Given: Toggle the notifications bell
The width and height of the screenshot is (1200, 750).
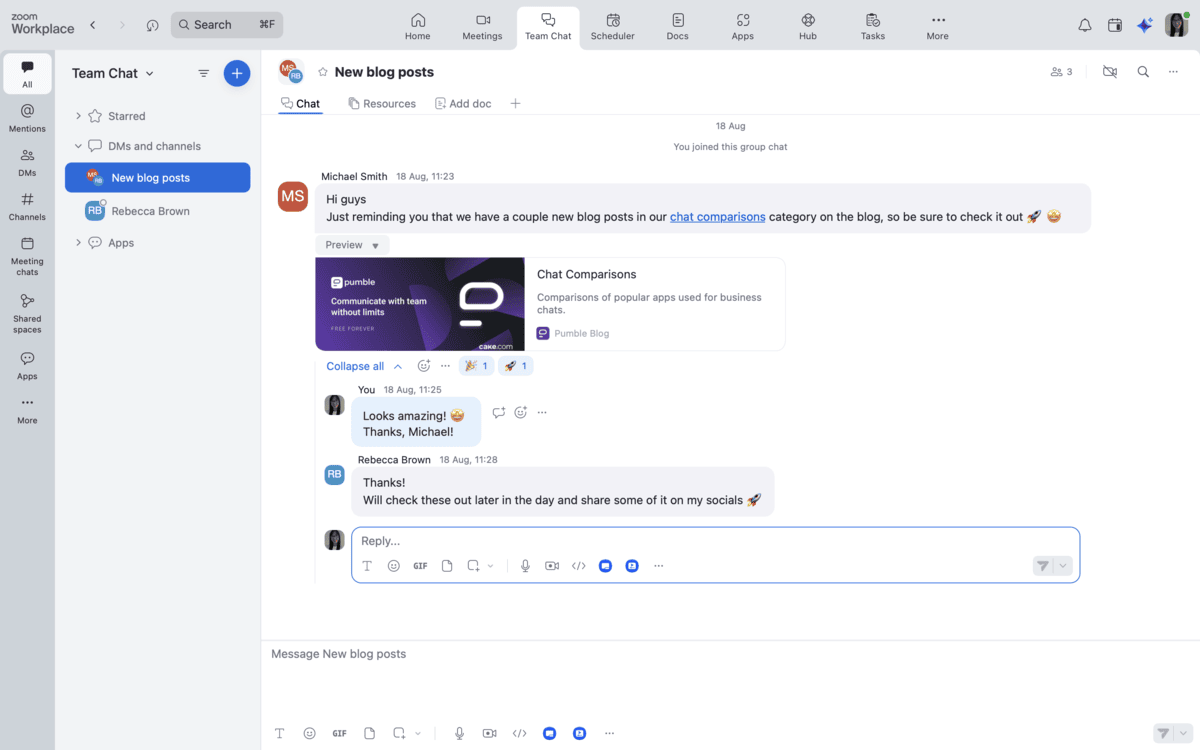Looking at the screenshot, I should [1084, 24].
